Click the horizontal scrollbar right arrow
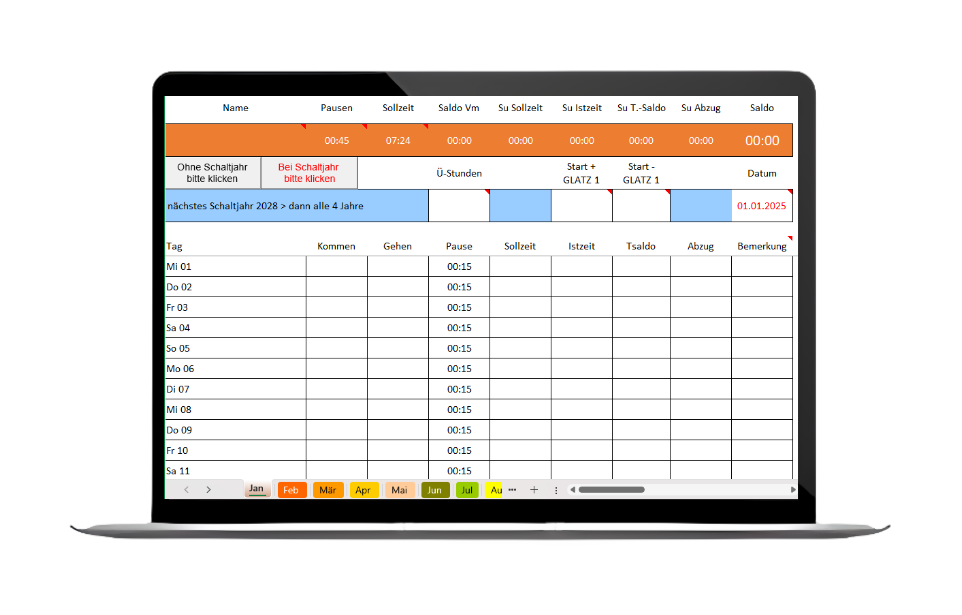The image size is (962, 615). coord(793,490)
